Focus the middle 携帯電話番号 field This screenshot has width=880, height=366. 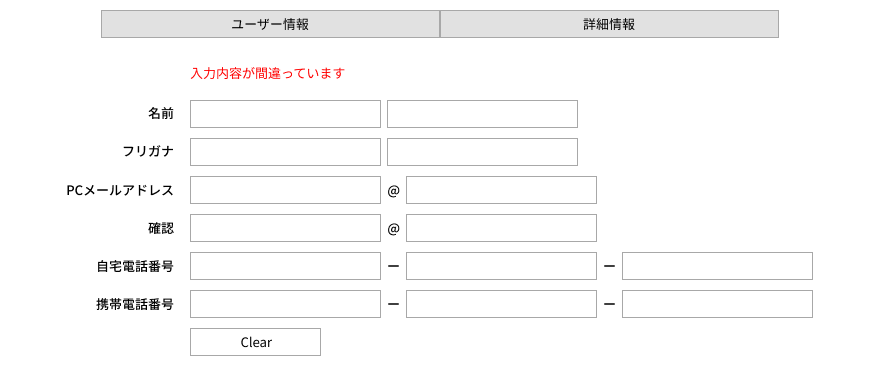pyautogui.click(x=501, y=304)
